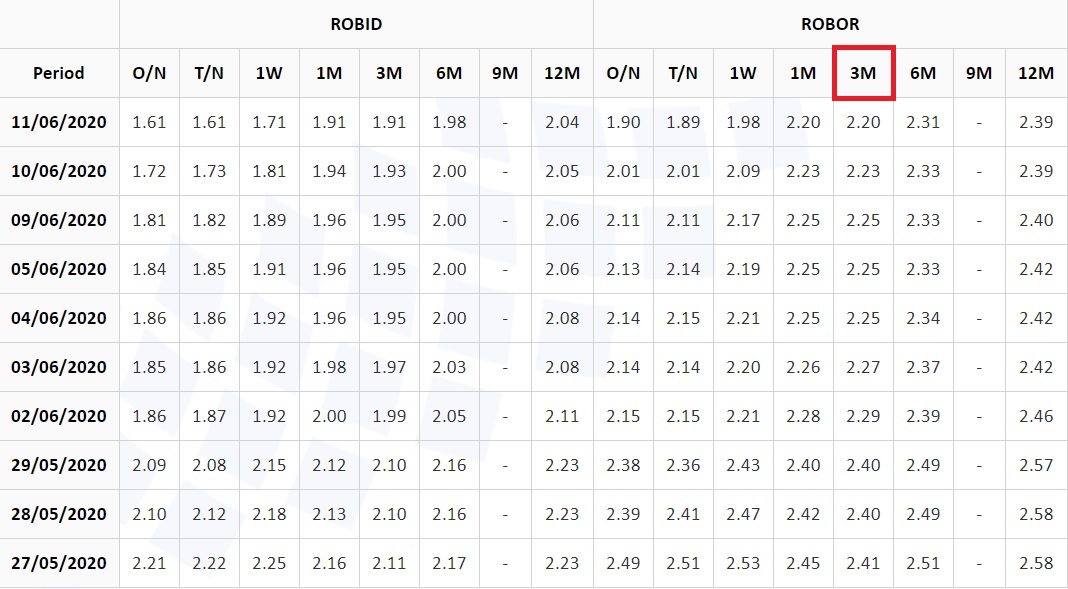Click the ROBOR 12M column header

click(1036, 73)
